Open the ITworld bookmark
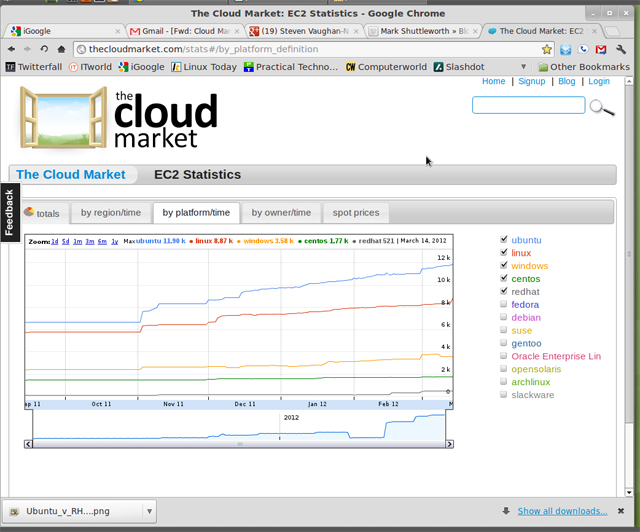The height and width of the screenshot is (532, 640). pos(90,67)
